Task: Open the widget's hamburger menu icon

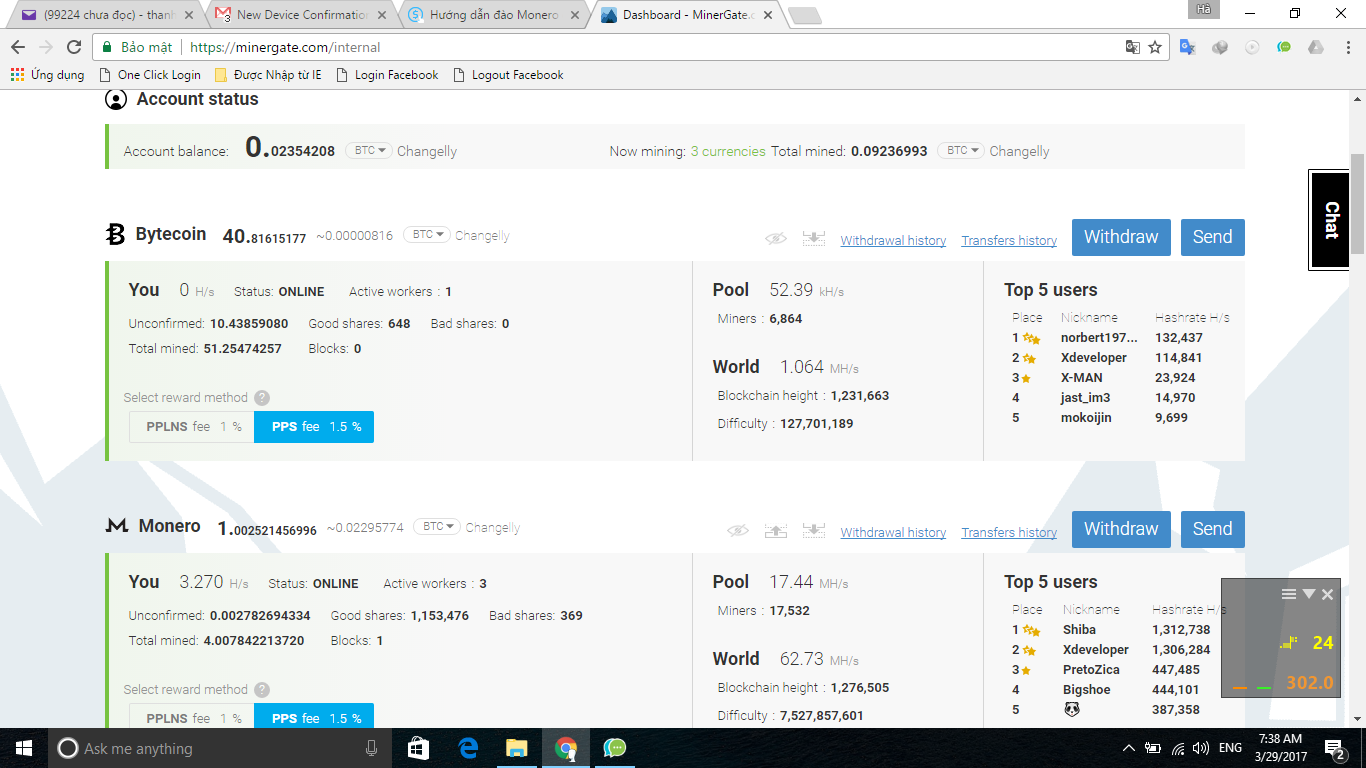Action: pos(1289,594)
